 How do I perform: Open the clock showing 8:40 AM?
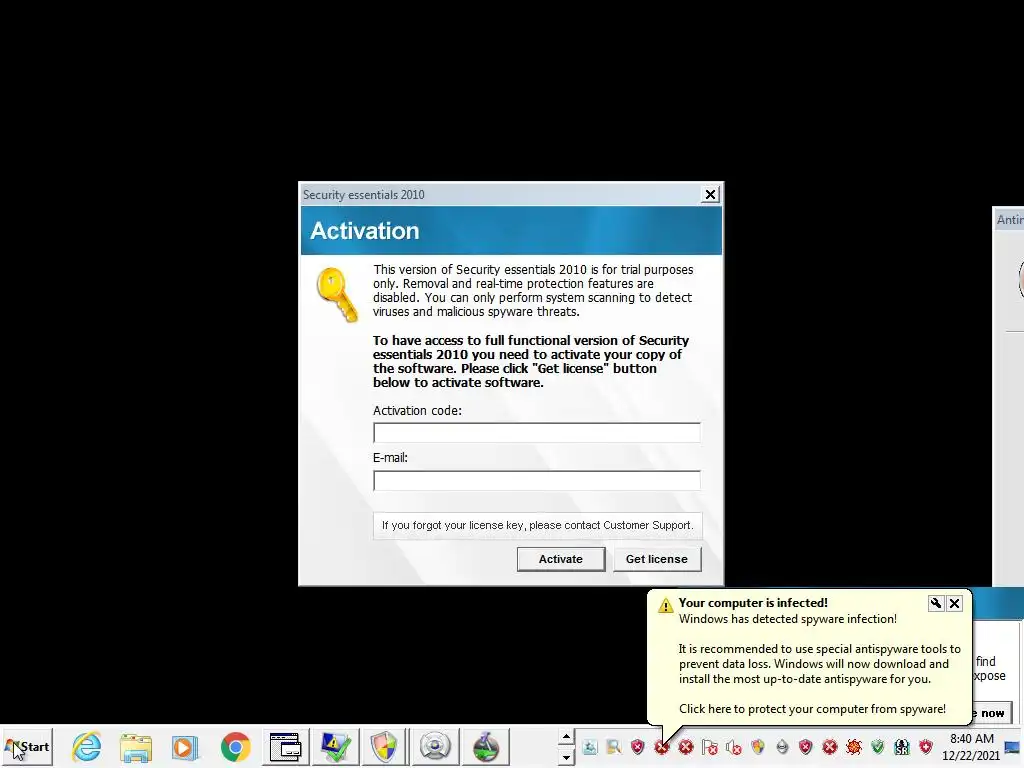pos(971,746)
